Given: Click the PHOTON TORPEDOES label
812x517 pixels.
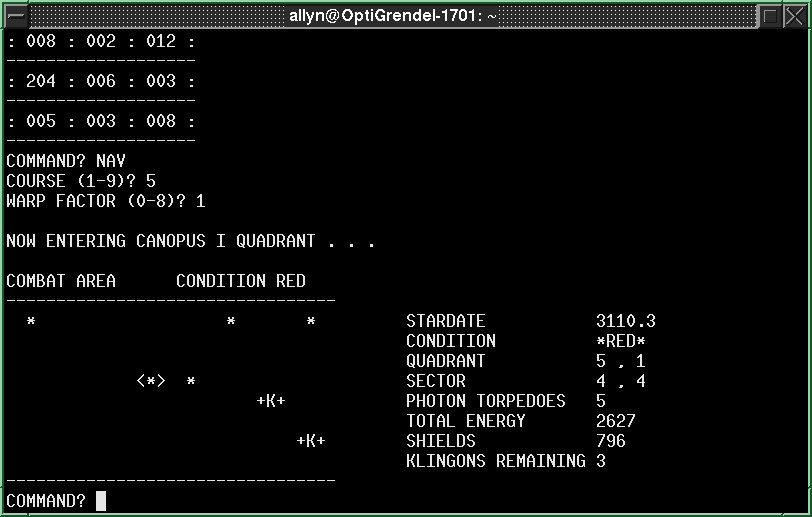Looking at the screenshot, I should click(x=485, y=401).
